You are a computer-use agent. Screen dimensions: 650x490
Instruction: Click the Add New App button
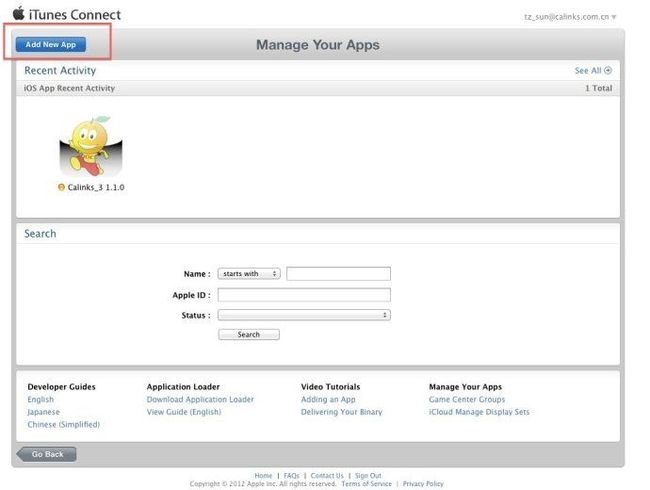51,44
